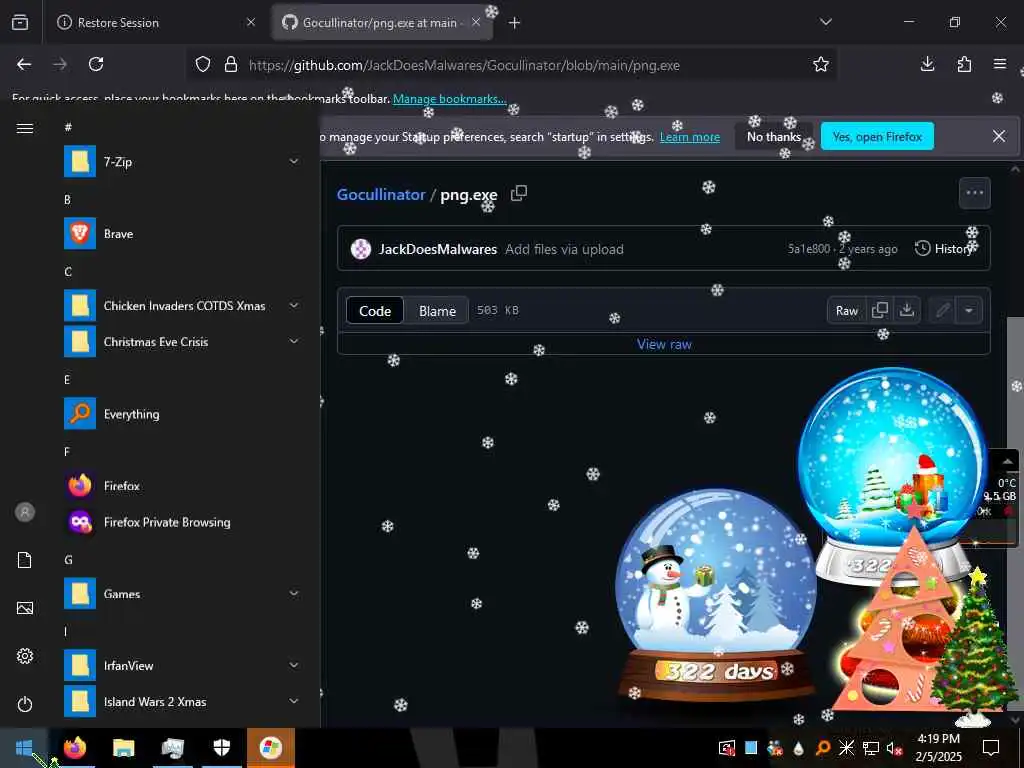
Task: Switch to the Blame view tab
Action: (438, 311)
